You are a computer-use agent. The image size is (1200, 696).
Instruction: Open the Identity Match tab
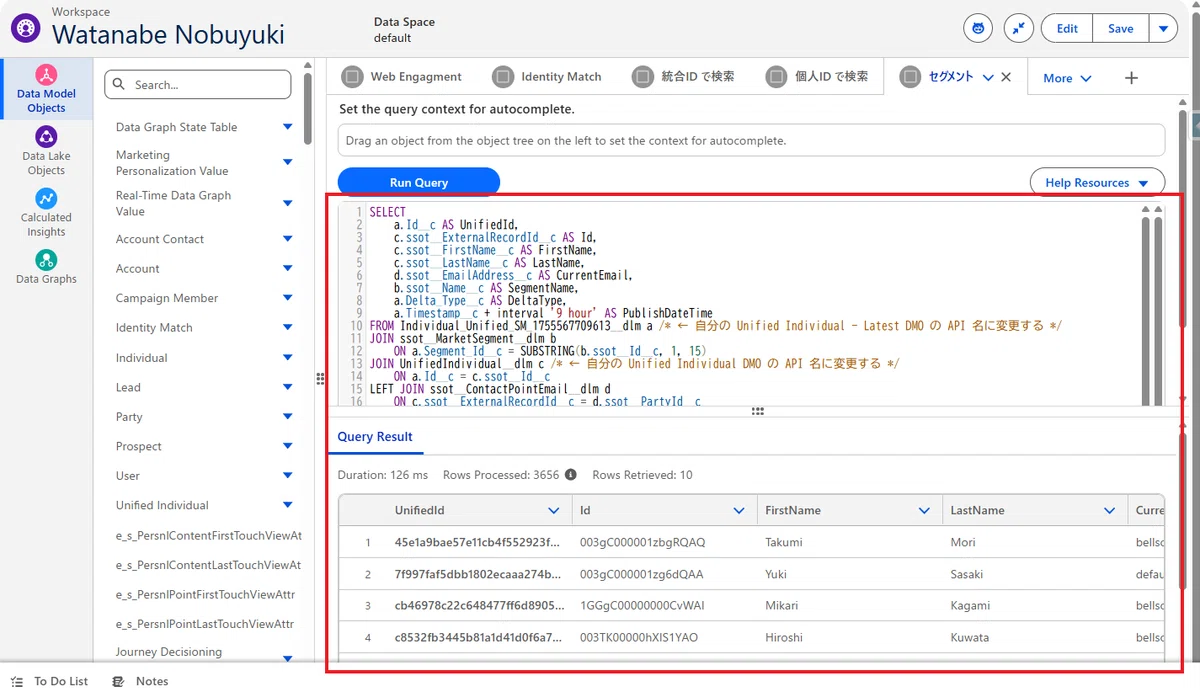548,76
